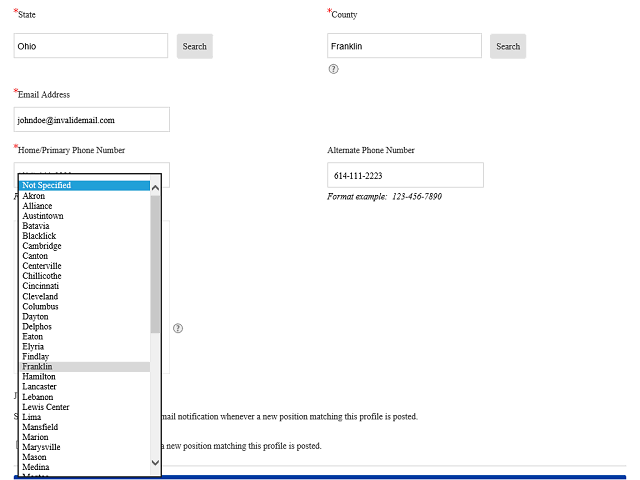The image size is (640, 480).
Task: Select Austintown from the city list
Action: (85, 216)
